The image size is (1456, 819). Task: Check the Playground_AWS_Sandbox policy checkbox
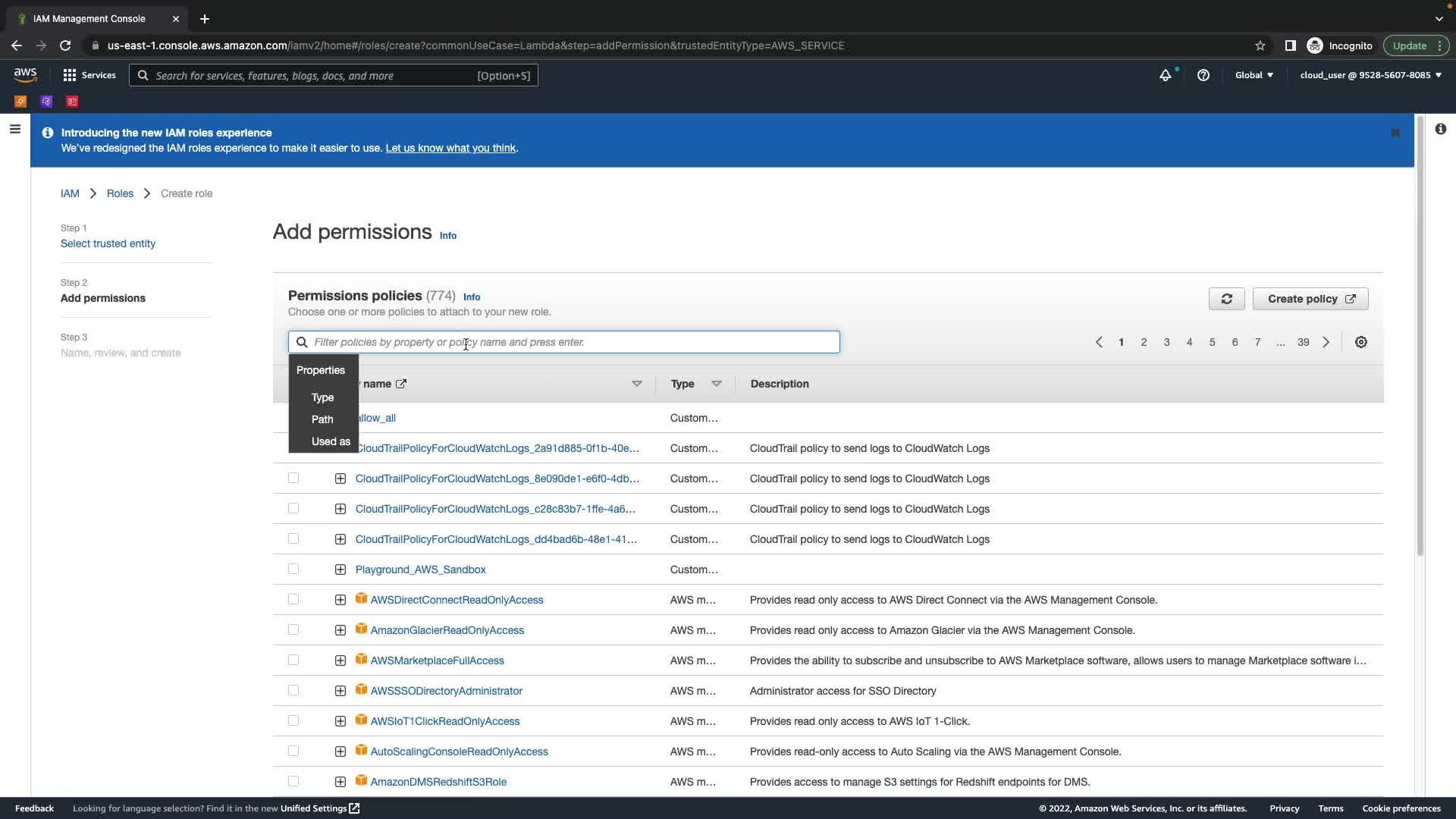[x=293, y=570]
